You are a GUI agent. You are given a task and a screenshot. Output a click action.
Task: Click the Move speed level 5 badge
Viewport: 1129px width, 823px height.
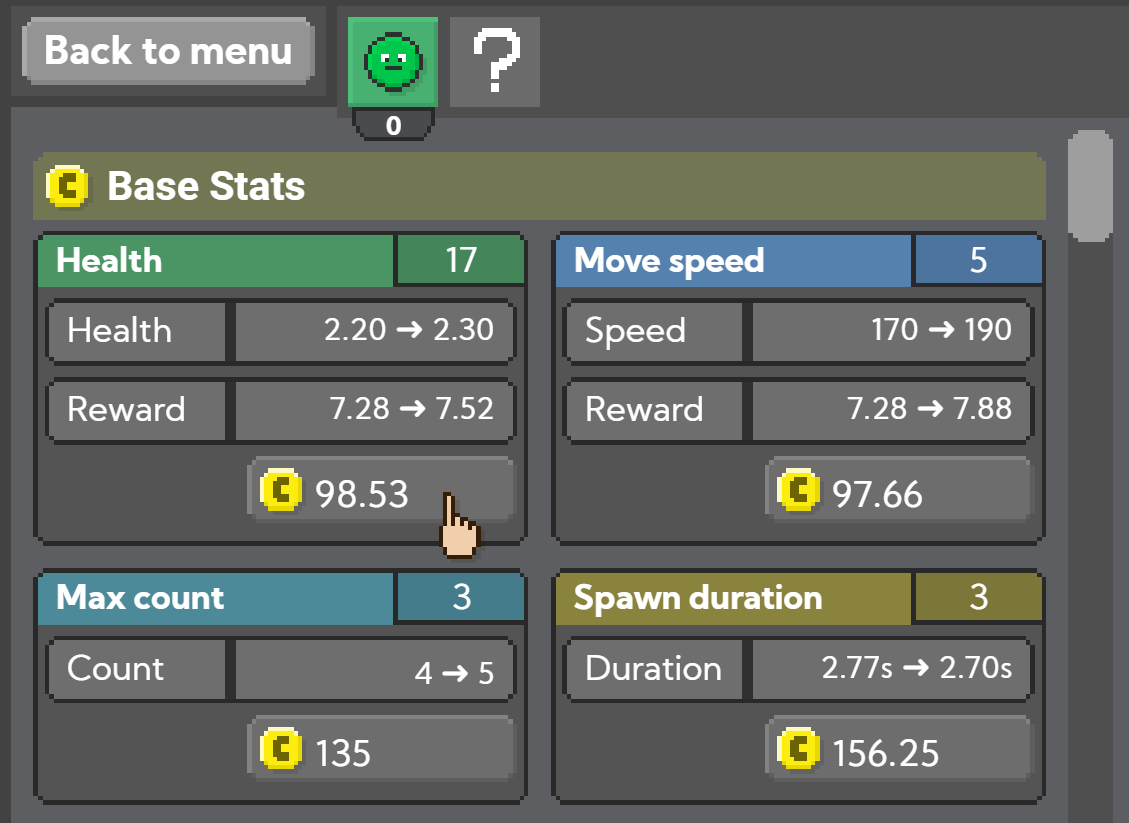[977, 261]
